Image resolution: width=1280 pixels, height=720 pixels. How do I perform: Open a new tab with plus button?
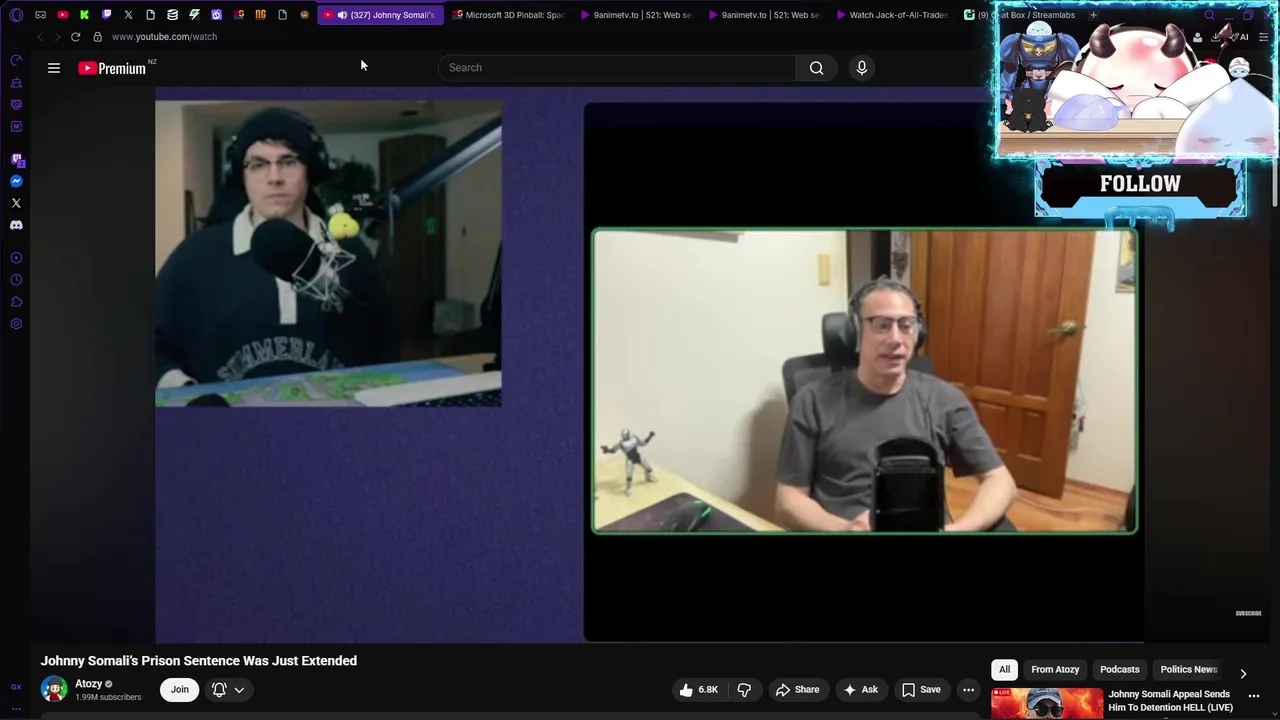coord(1093,15)
